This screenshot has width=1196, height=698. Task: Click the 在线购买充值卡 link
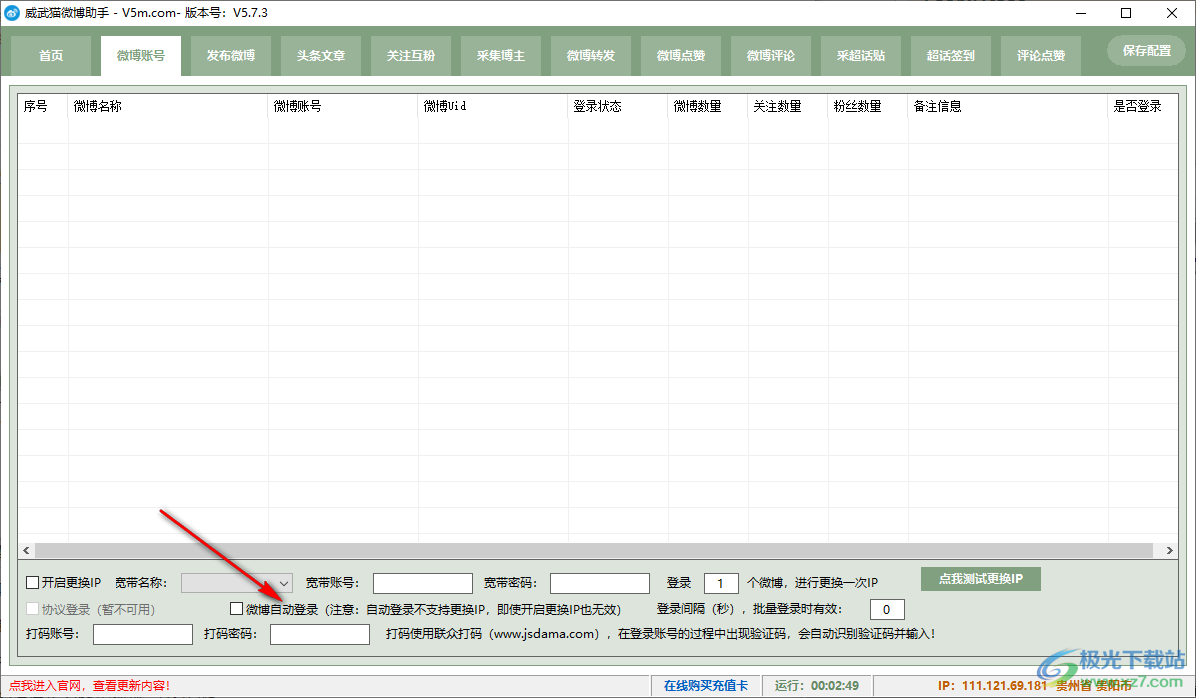[x=706, y=686]
